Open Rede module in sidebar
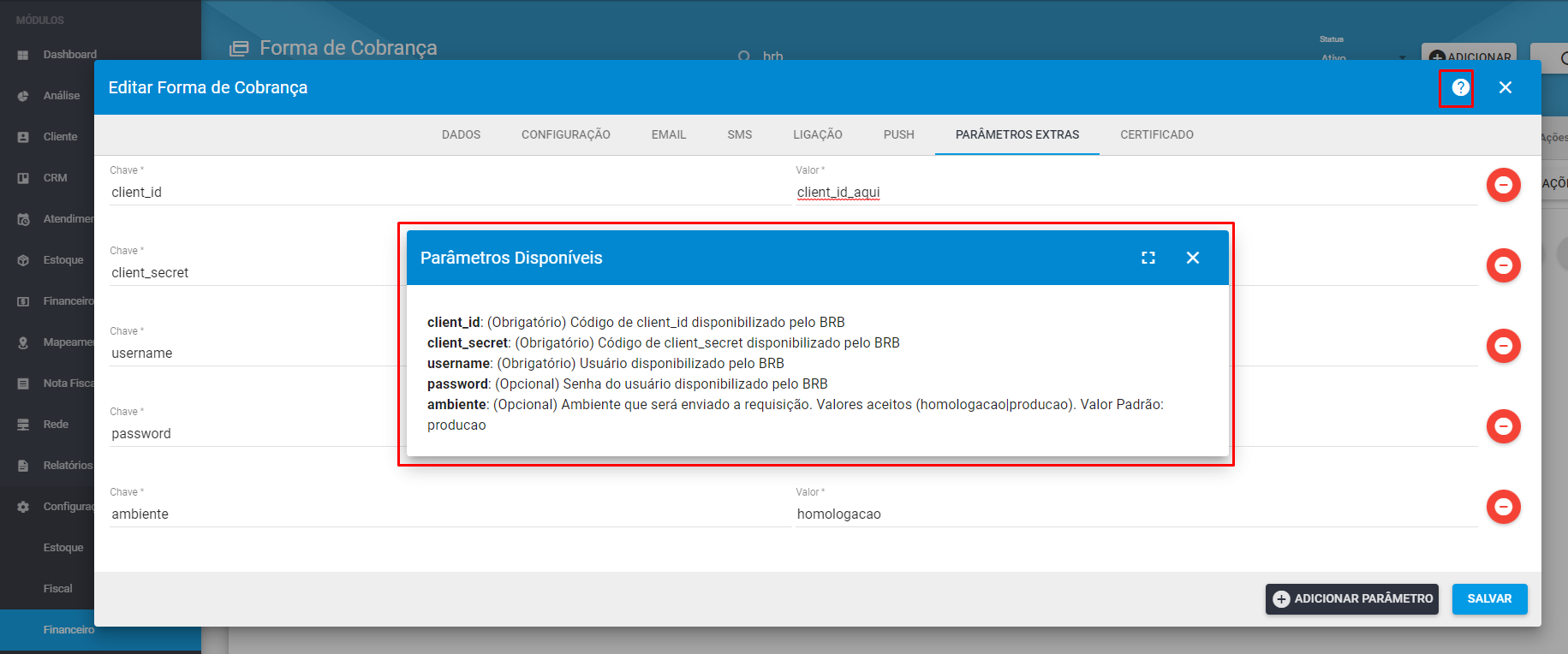Viewport: 1568px width, 654px height. 56,424
